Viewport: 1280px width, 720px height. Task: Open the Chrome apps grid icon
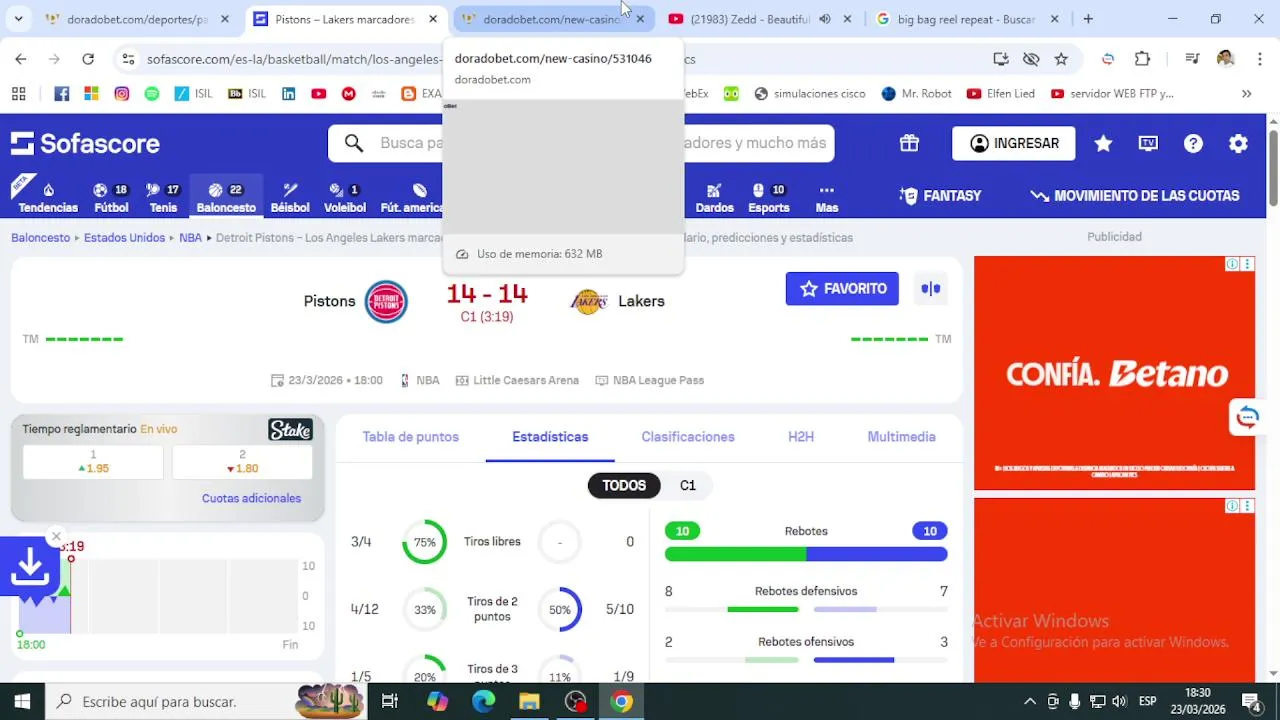[x=18, y=93]
